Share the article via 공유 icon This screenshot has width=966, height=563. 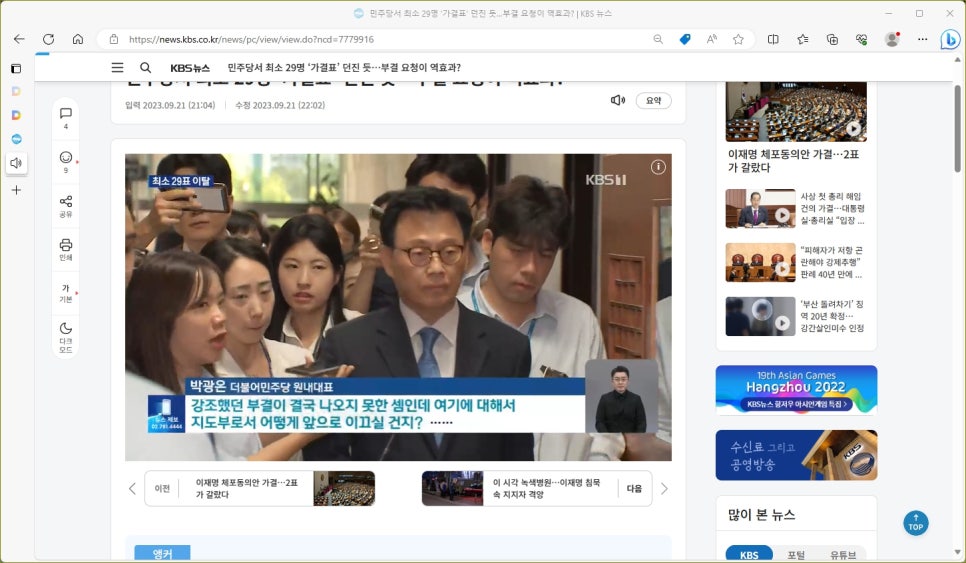click(x=66, y=206)
